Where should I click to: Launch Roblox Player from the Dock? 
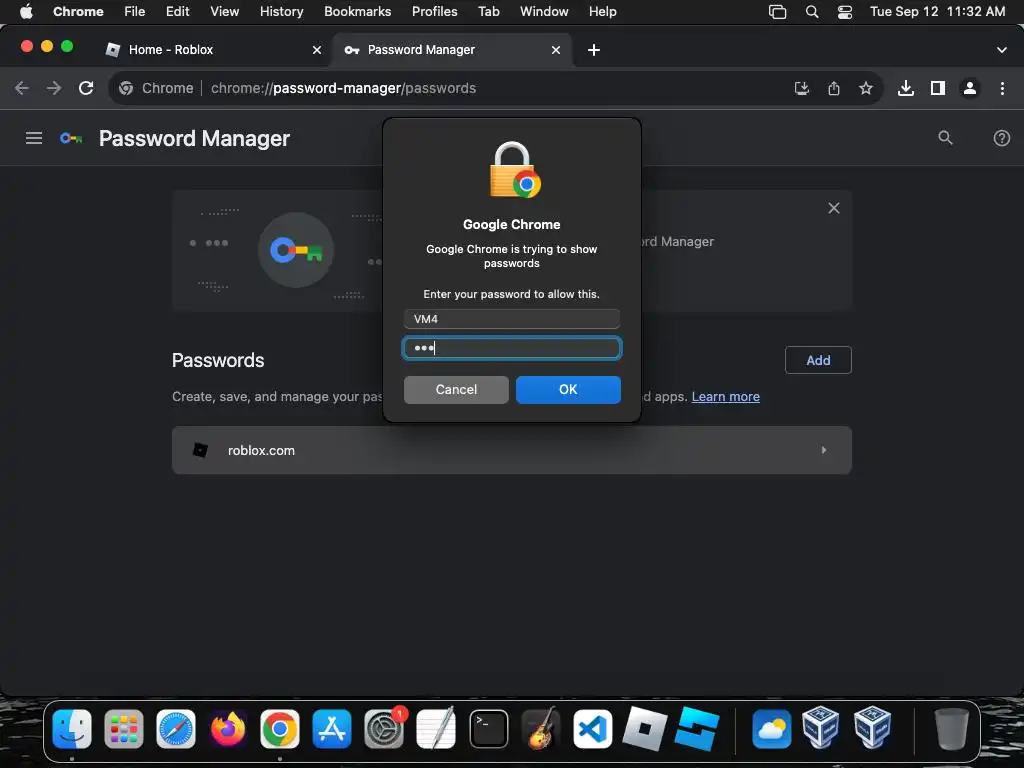click(645, 728)
